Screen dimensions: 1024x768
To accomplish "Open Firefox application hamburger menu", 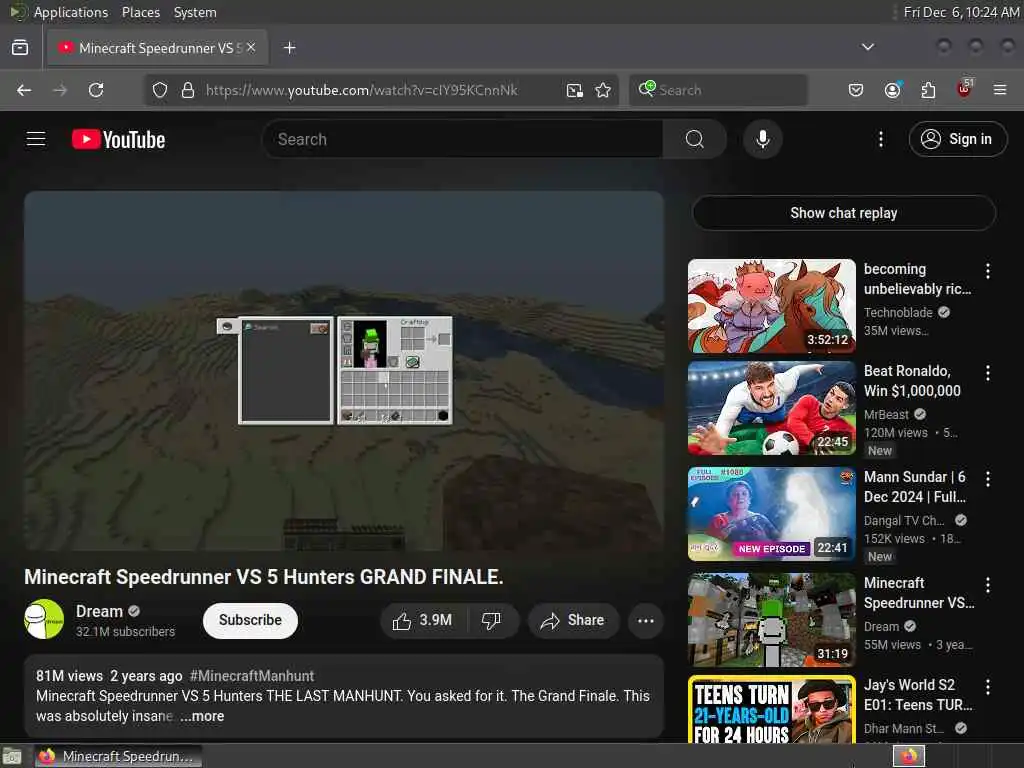I will point(1000,90).
